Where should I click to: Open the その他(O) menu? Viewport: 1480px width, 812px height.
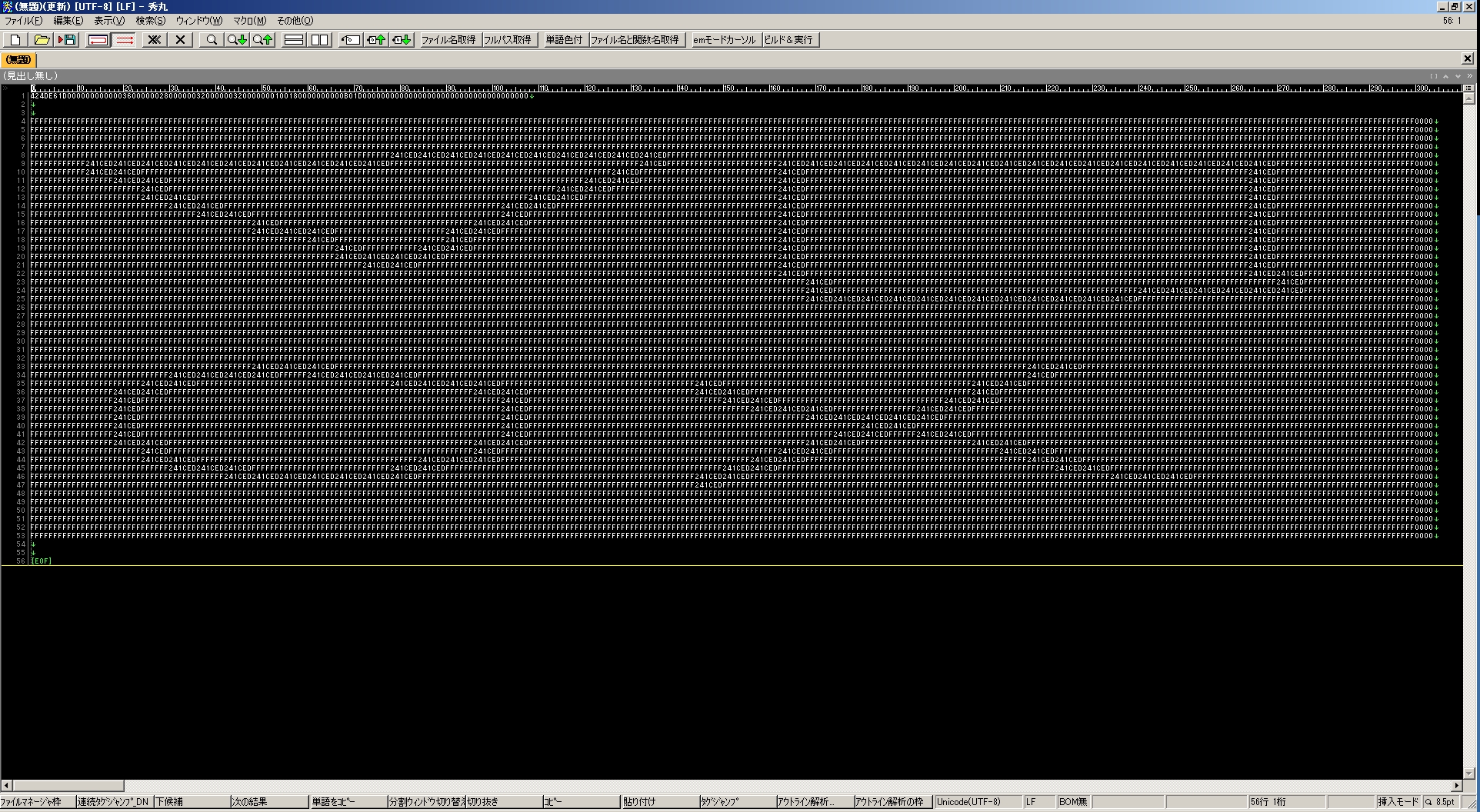pyautogui.click(x=295, y=21)
